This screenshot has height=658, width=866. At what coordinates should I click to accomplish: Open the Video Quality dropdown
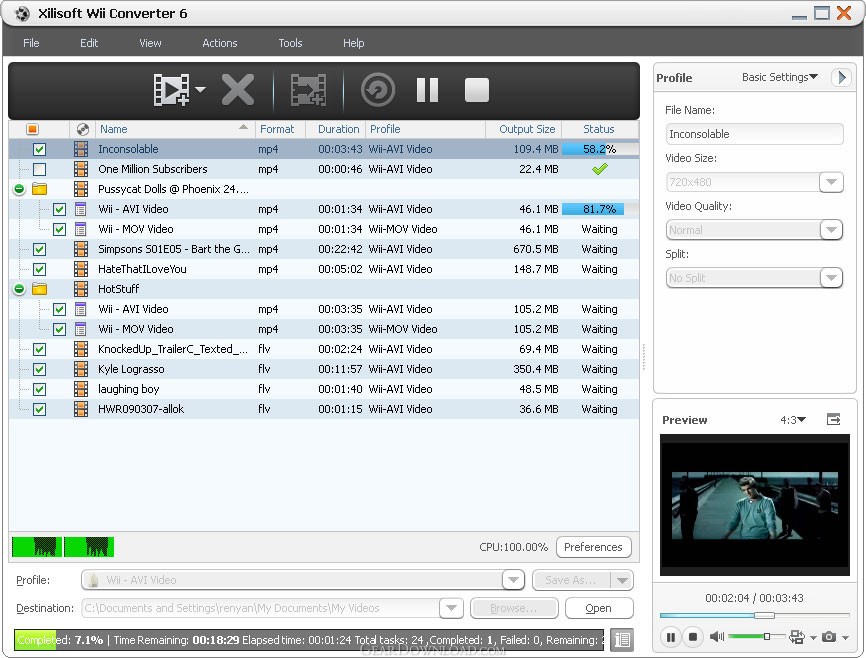click(831, 230)
